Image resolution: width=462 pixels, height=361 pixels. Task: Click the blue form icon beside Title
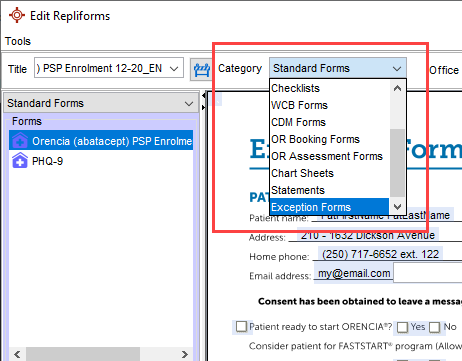tap(202, 69)
